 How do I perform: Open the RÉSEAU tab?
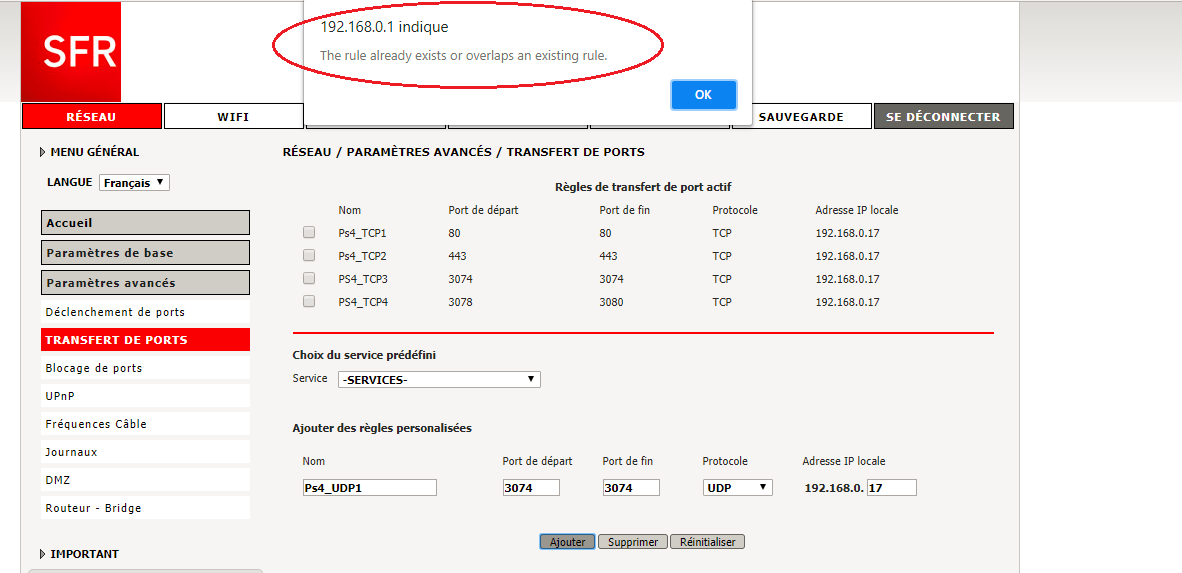(x=91, y=117)
